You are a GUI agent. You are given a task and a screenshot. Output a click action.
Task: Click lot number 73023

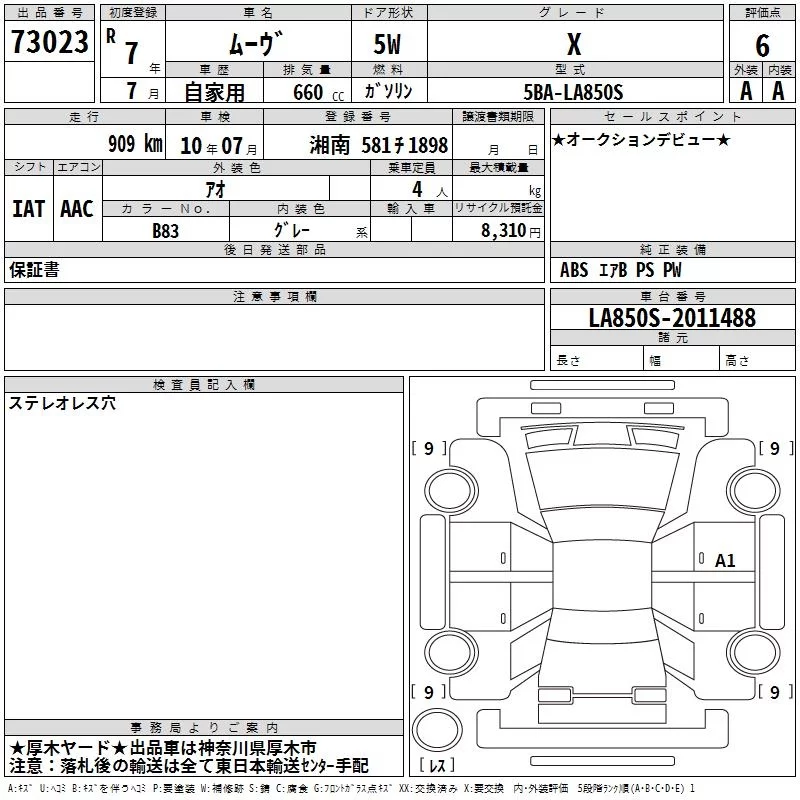click(49, 41)
